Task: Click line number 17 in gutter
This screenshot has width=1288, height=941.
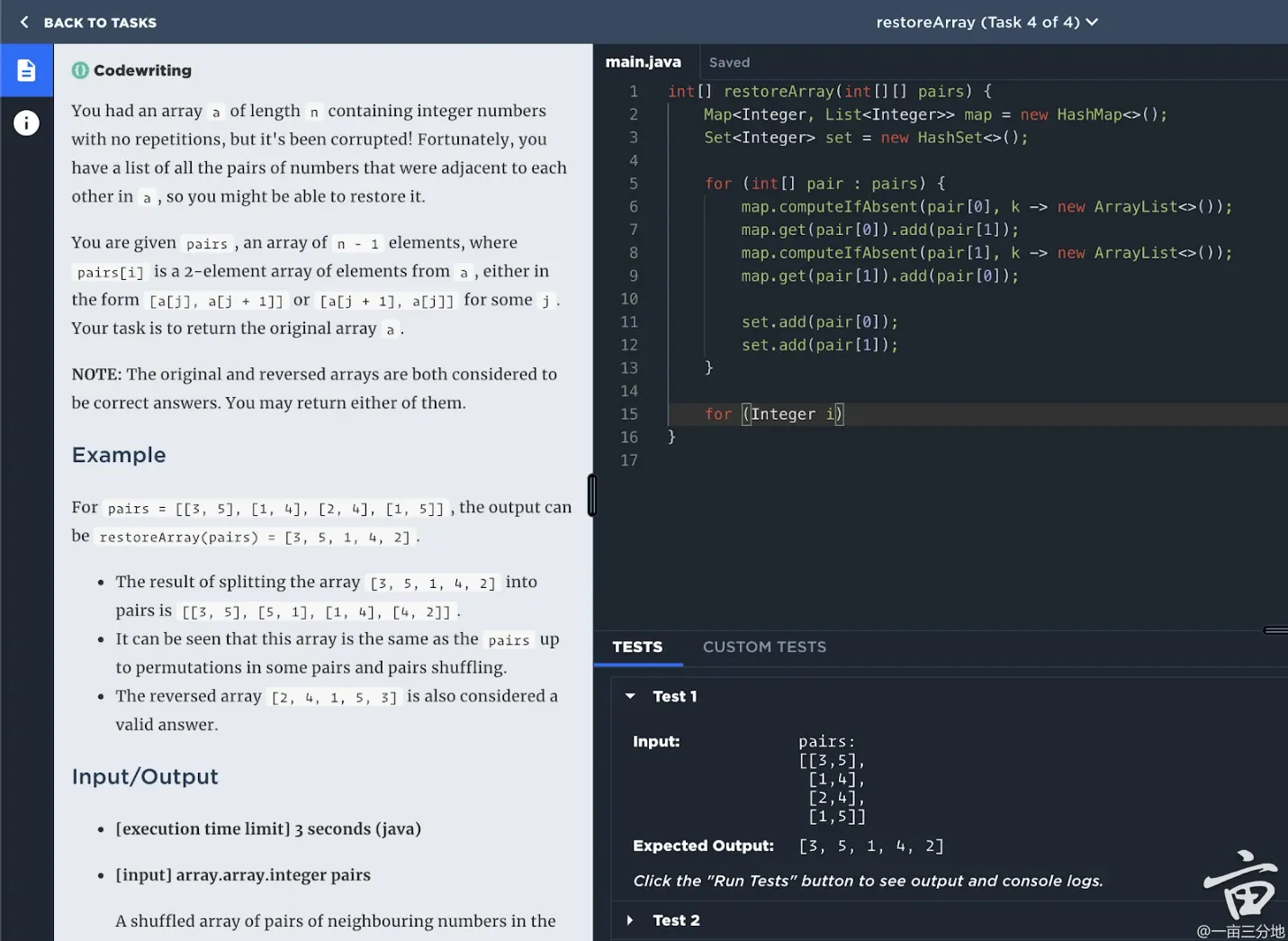Action: point(629,460)
